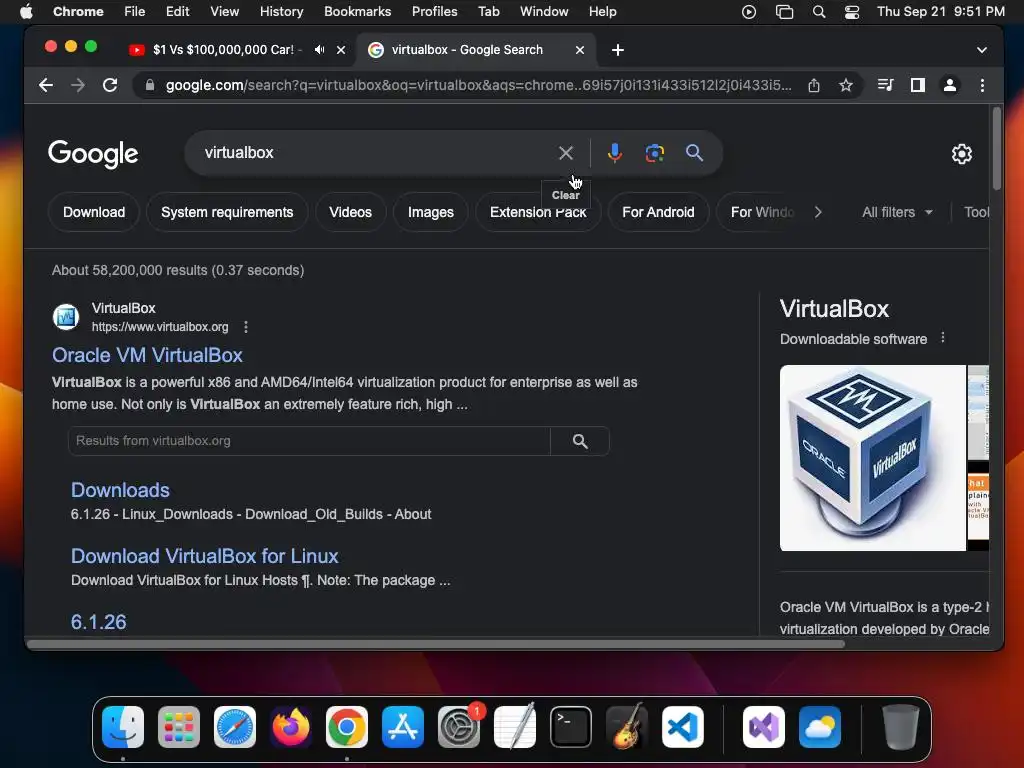This screenshot has width=1024, height=768.
Task: Open the 6.1.26 sitelink
Action: (99, 622)
